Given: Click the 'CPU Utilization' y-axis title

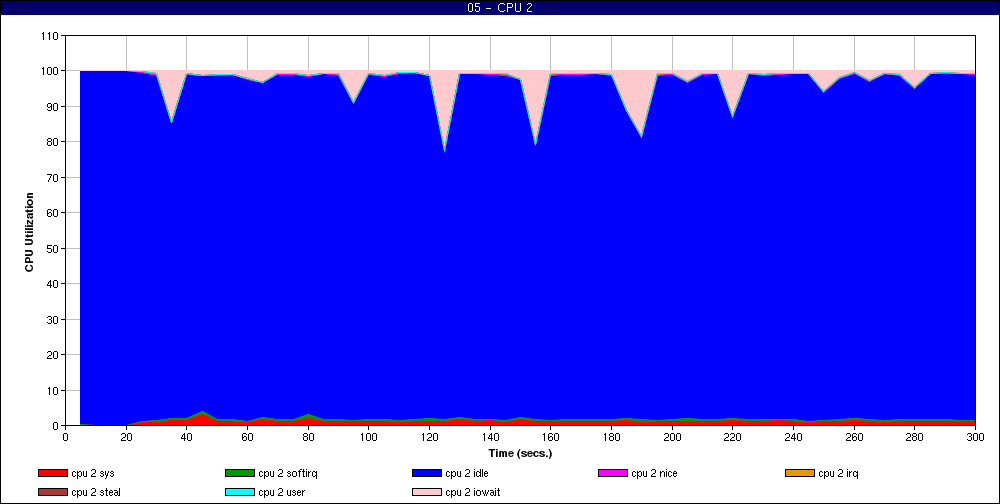Looking at the screenshot, I should (x=29, y=232).
